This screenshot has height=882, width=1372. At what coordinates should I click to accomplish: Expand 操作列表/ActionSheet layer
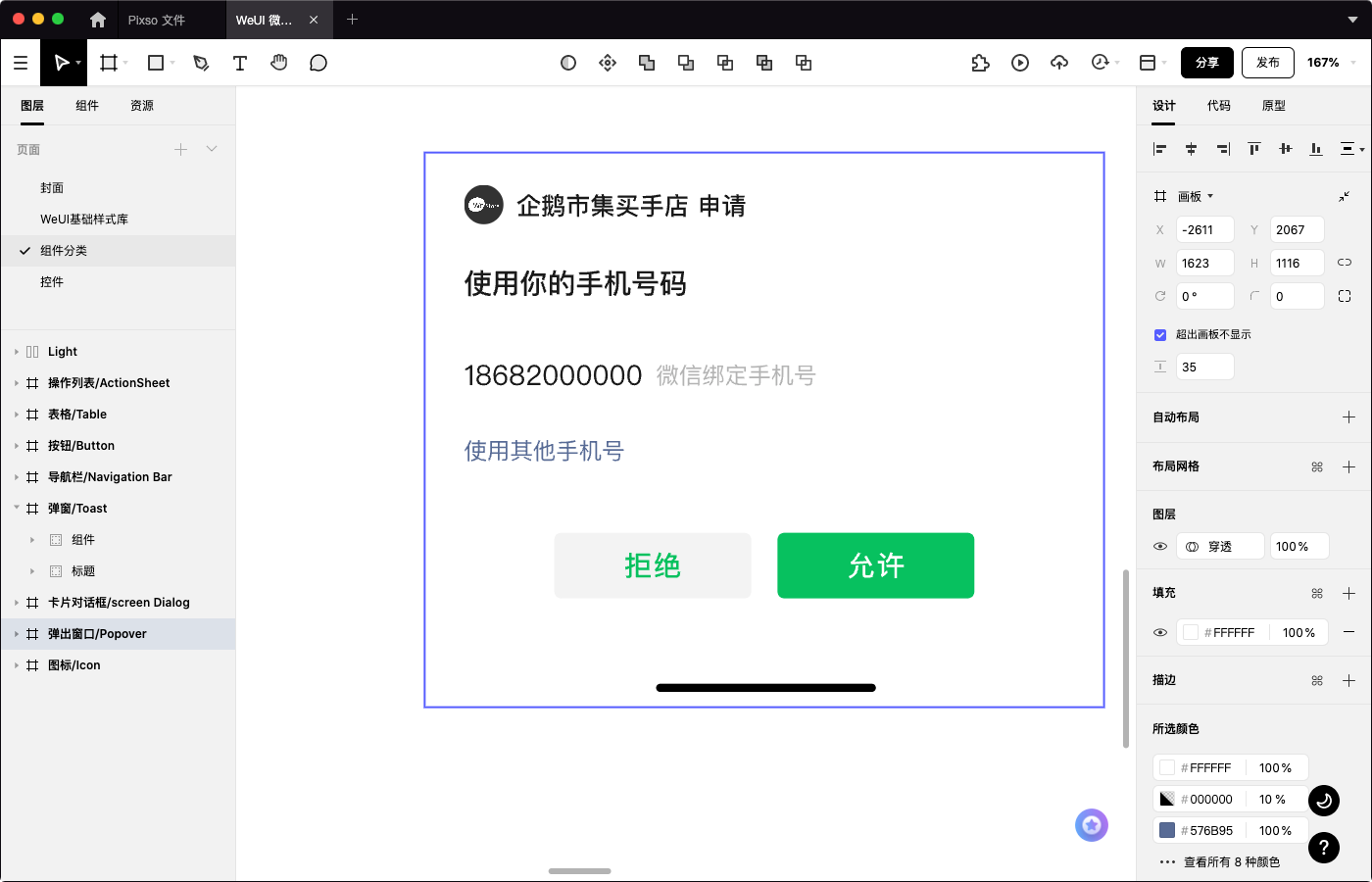click(x=17, y=383)
